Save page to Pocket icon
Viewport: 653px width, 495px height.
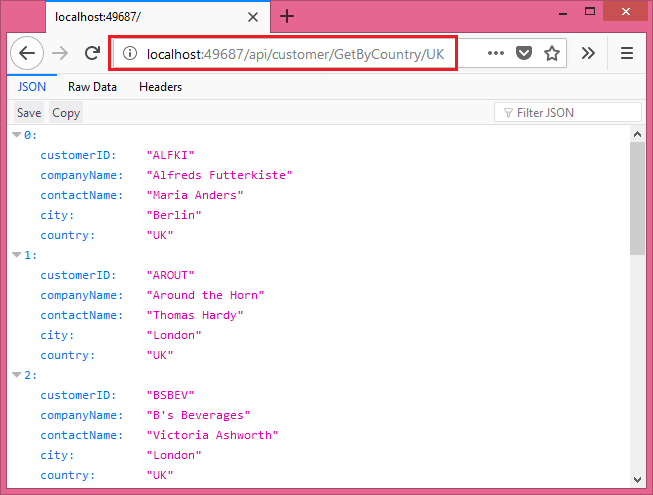pyautogui.click(x=524, y=53)
